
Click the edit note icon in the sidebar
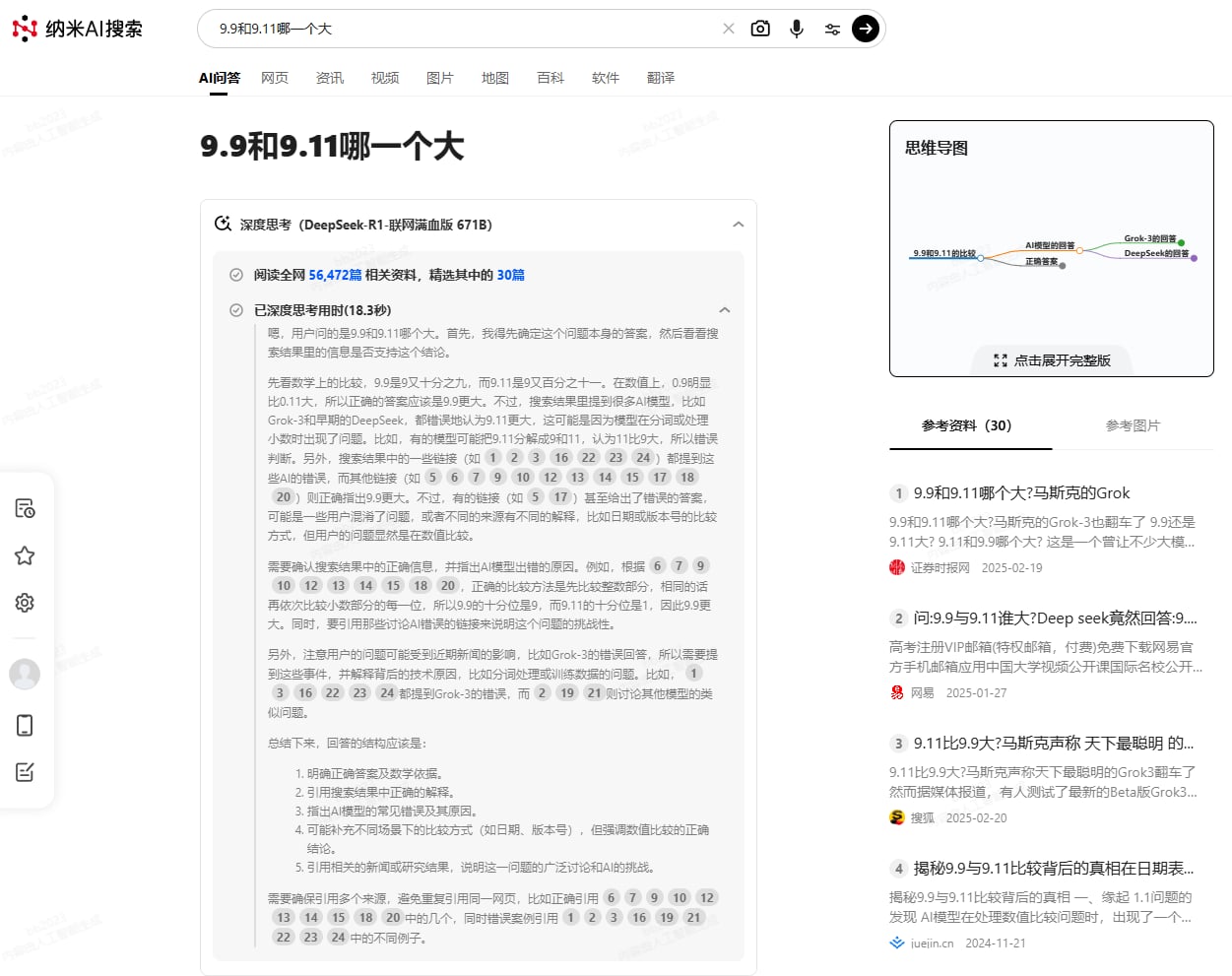point(25,772)
